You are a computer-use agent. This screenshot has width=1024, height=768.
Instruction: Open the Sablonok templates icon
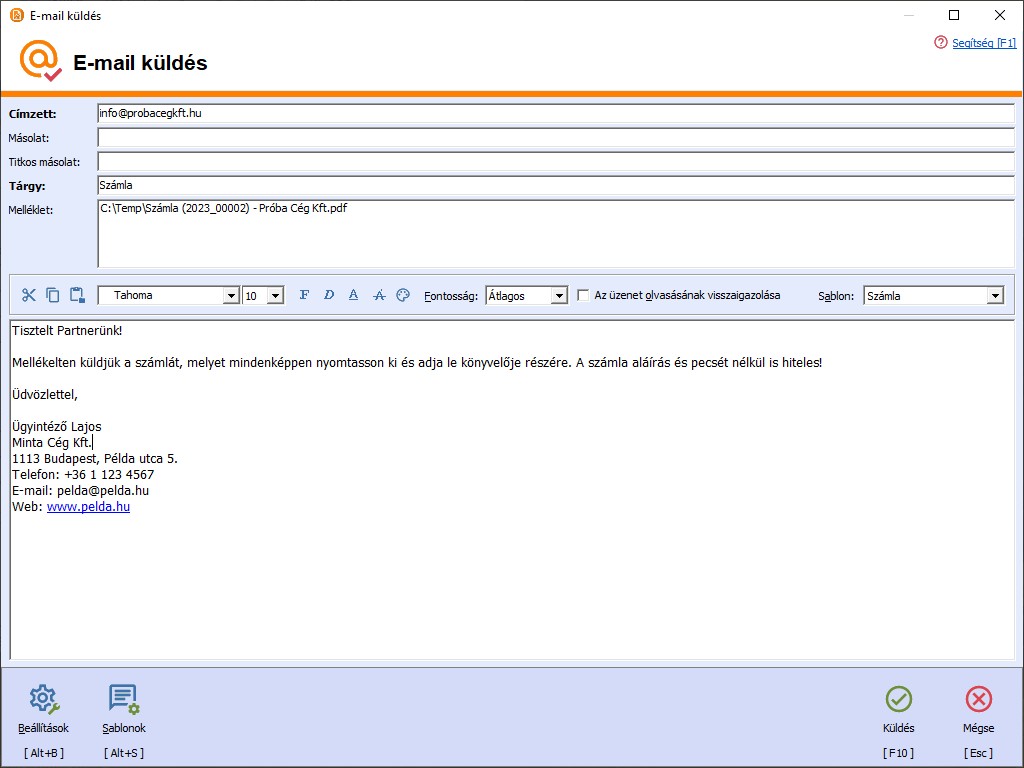pos(124,700)
